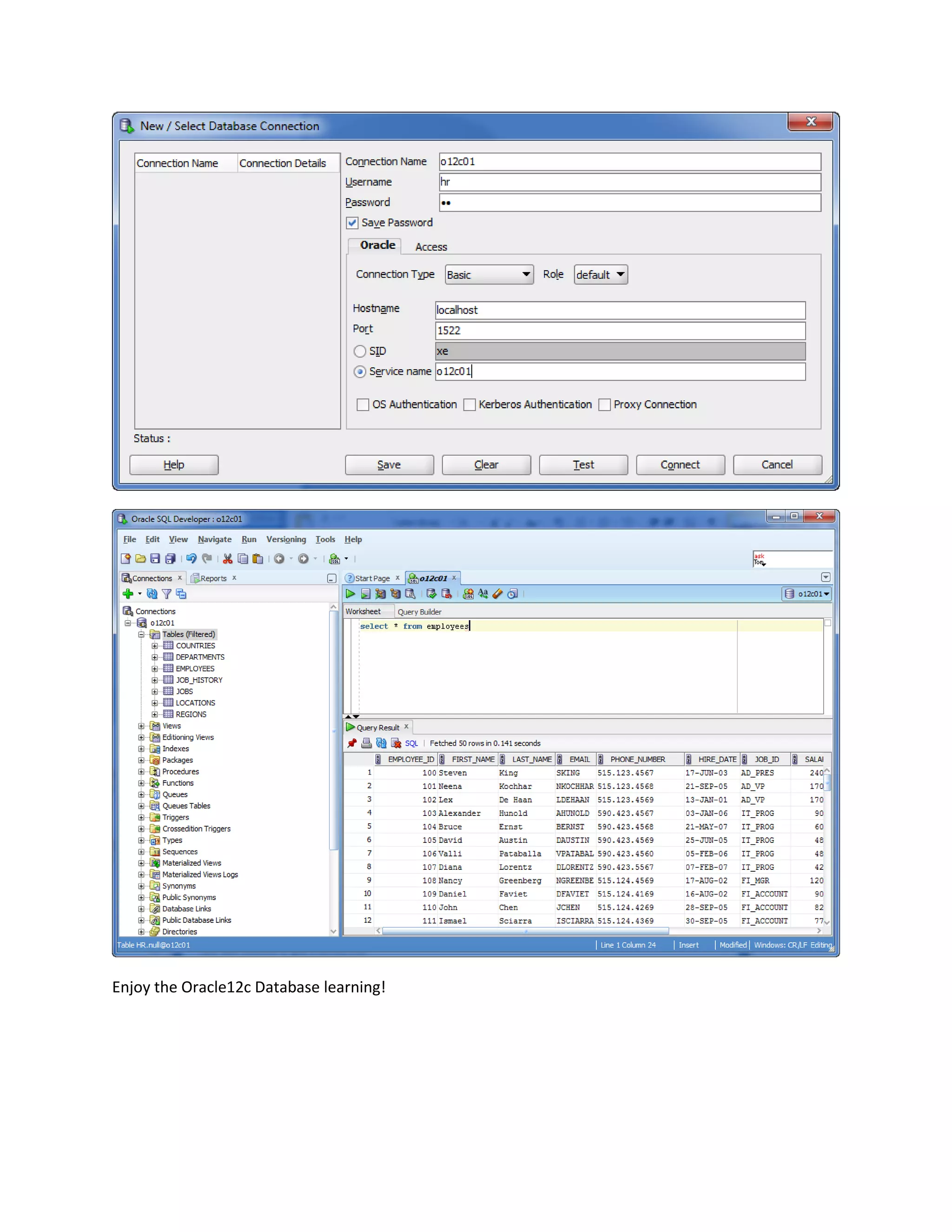This screenshot has height=1232, width=952.
Task: Toggle case with the Aa icon
Action: pyautogui.click(x=483, y=593)
